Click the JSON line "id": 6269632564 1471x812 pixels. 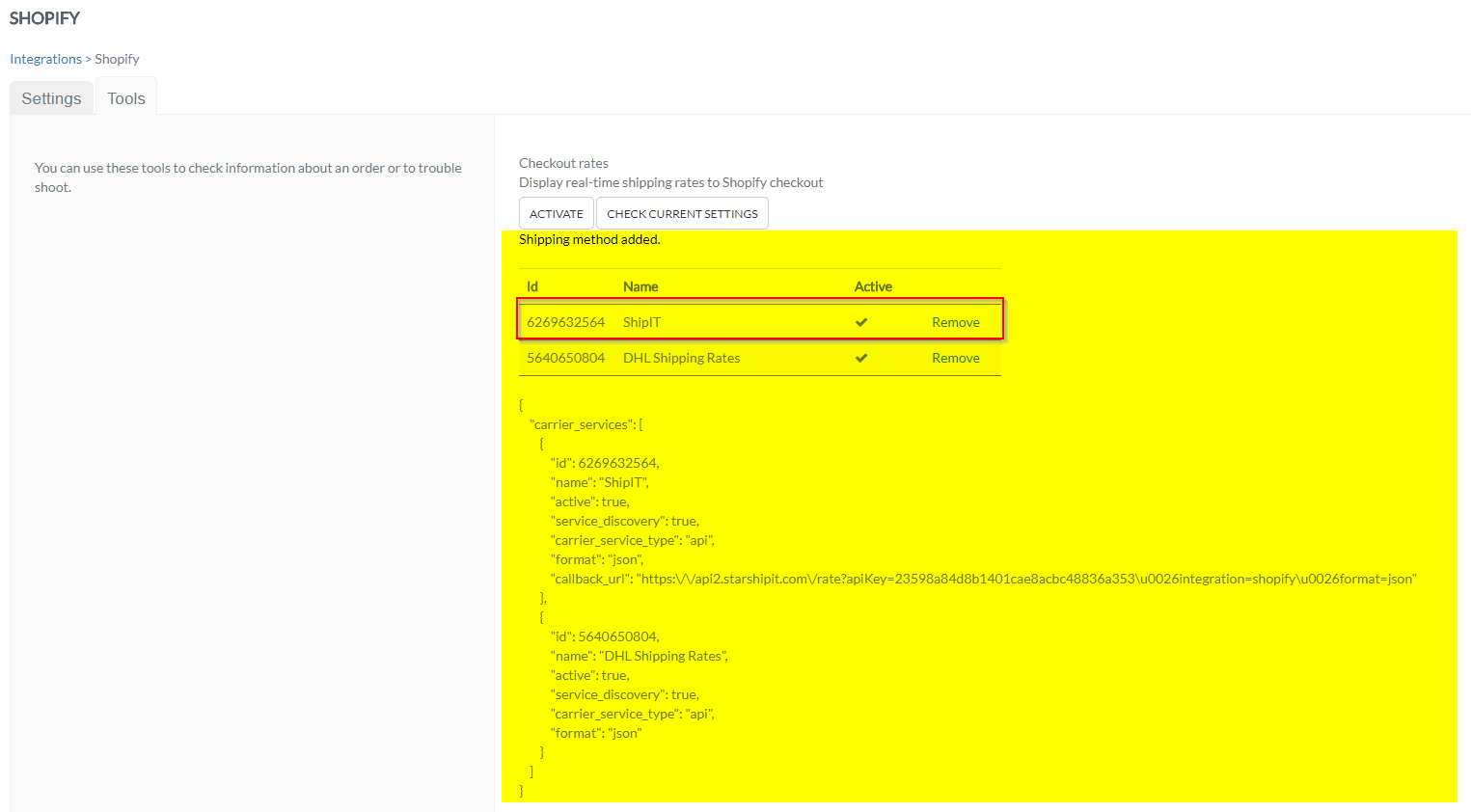(x=605, y=463)
